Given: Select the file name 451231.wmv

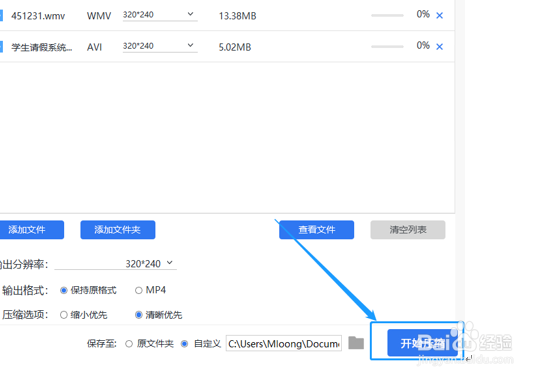Looking at the screenshot, I should coord(38,16).
